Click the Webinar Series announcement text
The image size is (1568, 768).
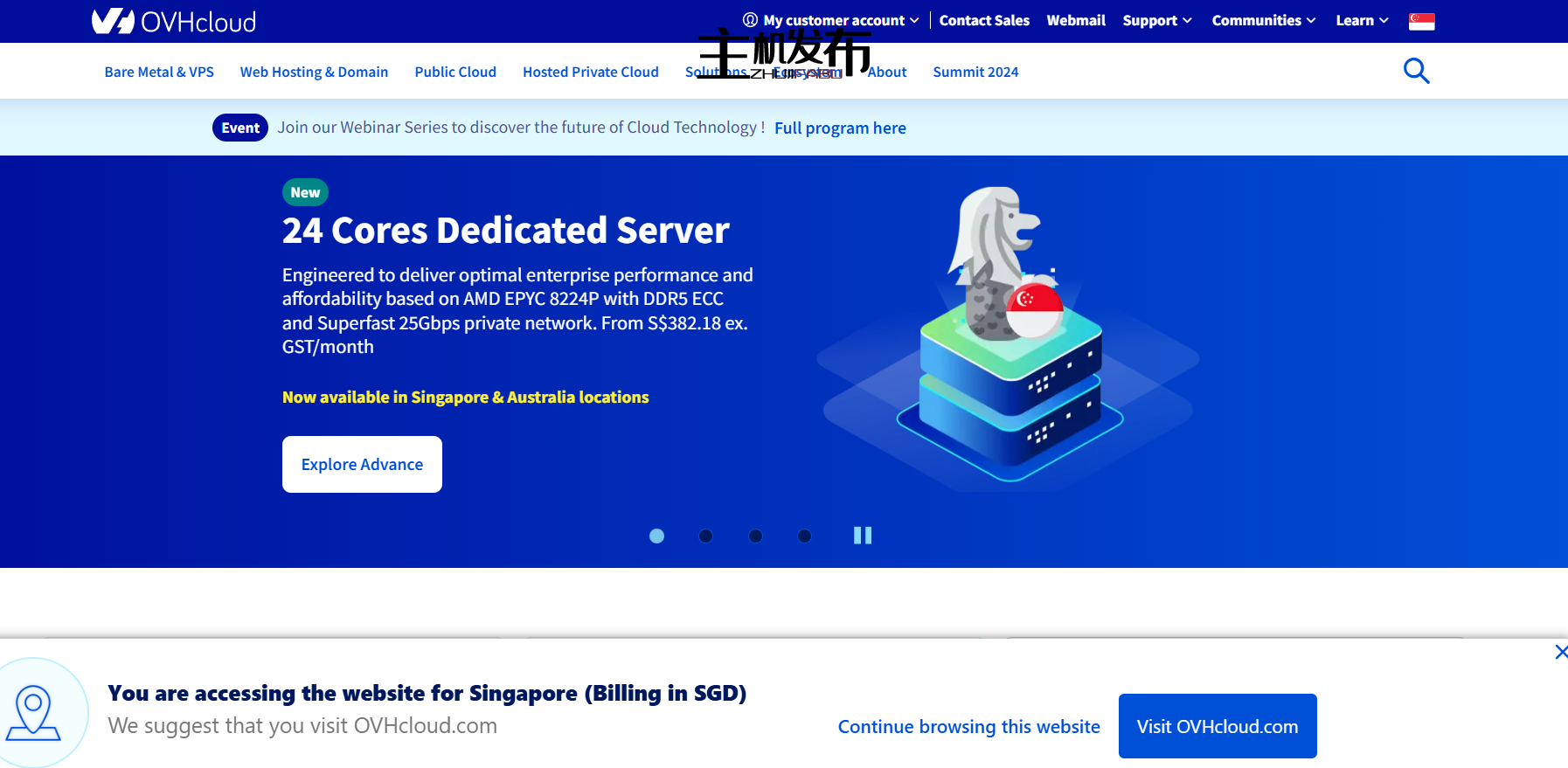click(521, 128)
